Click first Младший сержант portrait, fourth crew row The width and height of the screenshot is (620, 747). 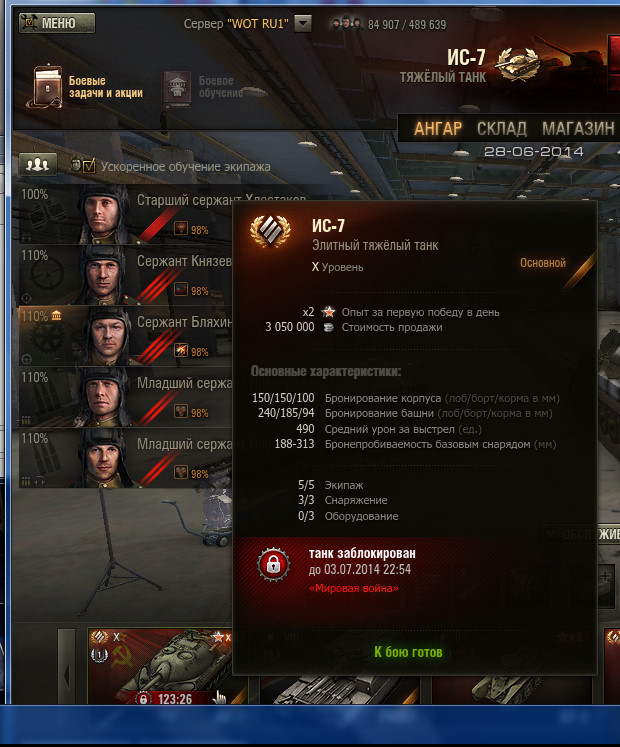(x=104, y=397)
